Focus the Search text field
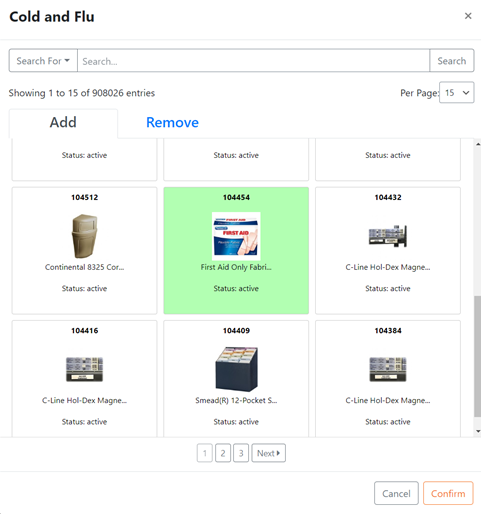 253,61
